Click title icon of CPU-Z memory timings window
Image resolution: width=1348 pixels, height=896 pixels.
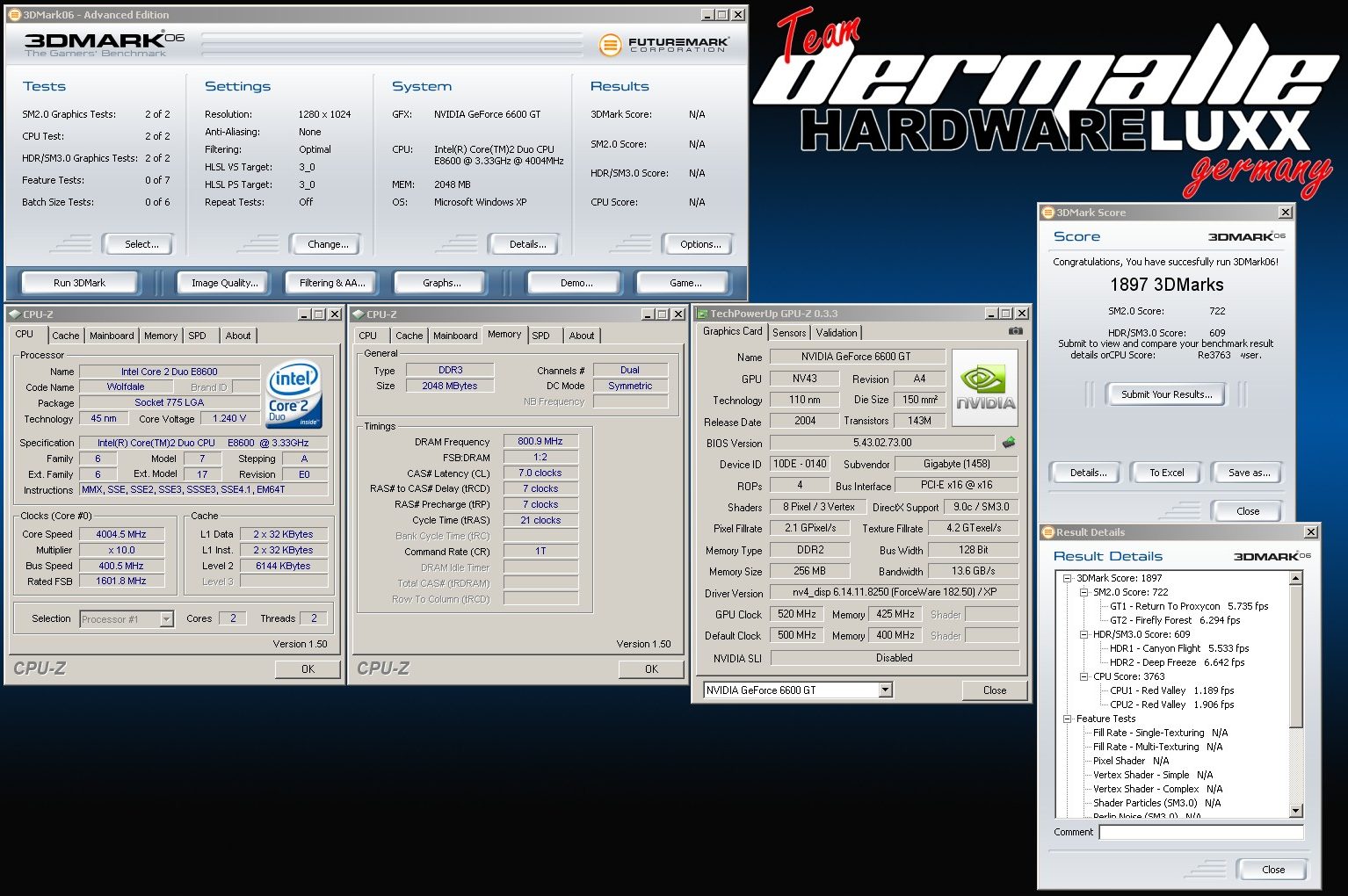tap(358, 314)
